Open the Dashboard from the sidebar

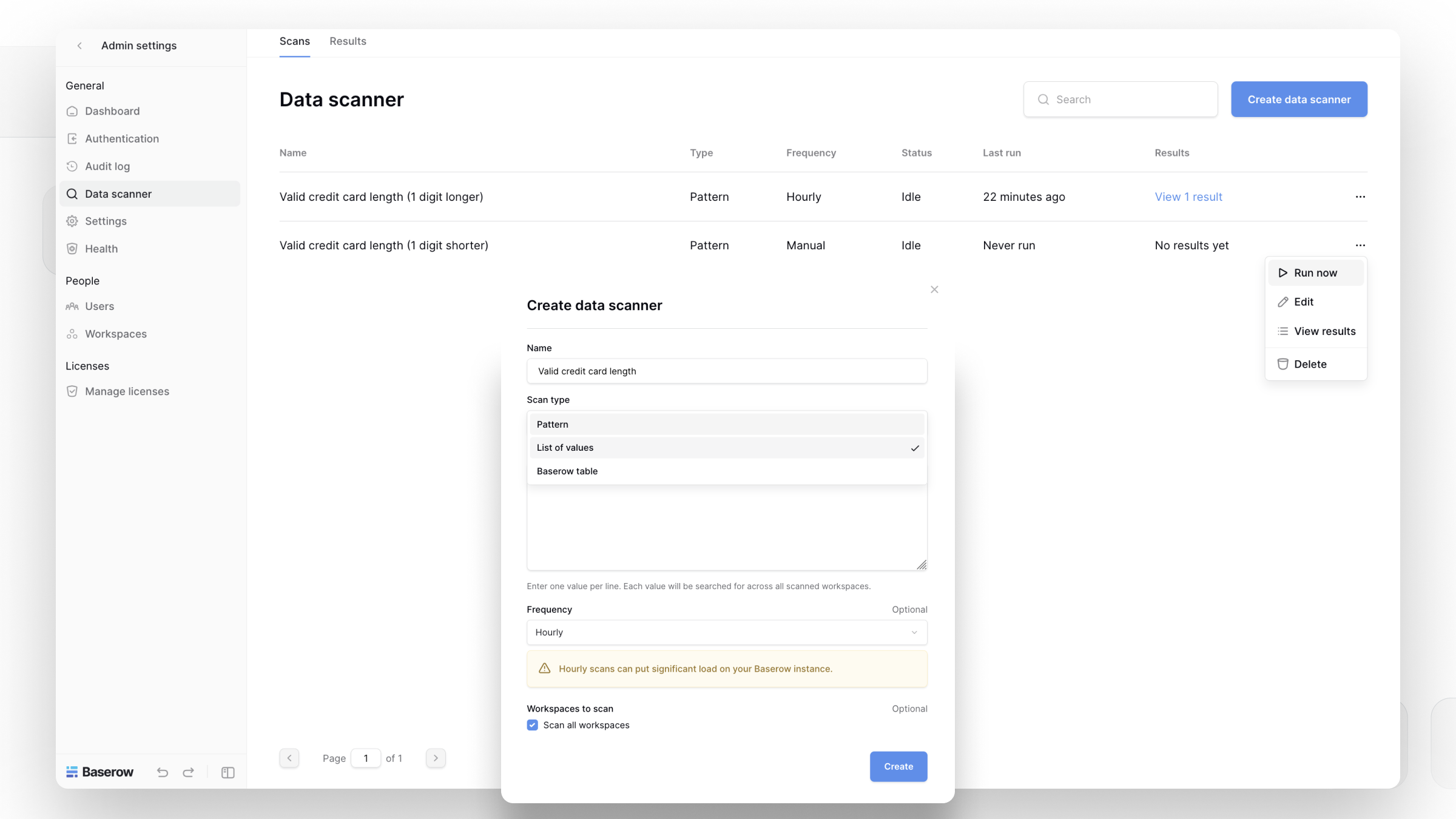pyautogui.click(x=112, y=111)
